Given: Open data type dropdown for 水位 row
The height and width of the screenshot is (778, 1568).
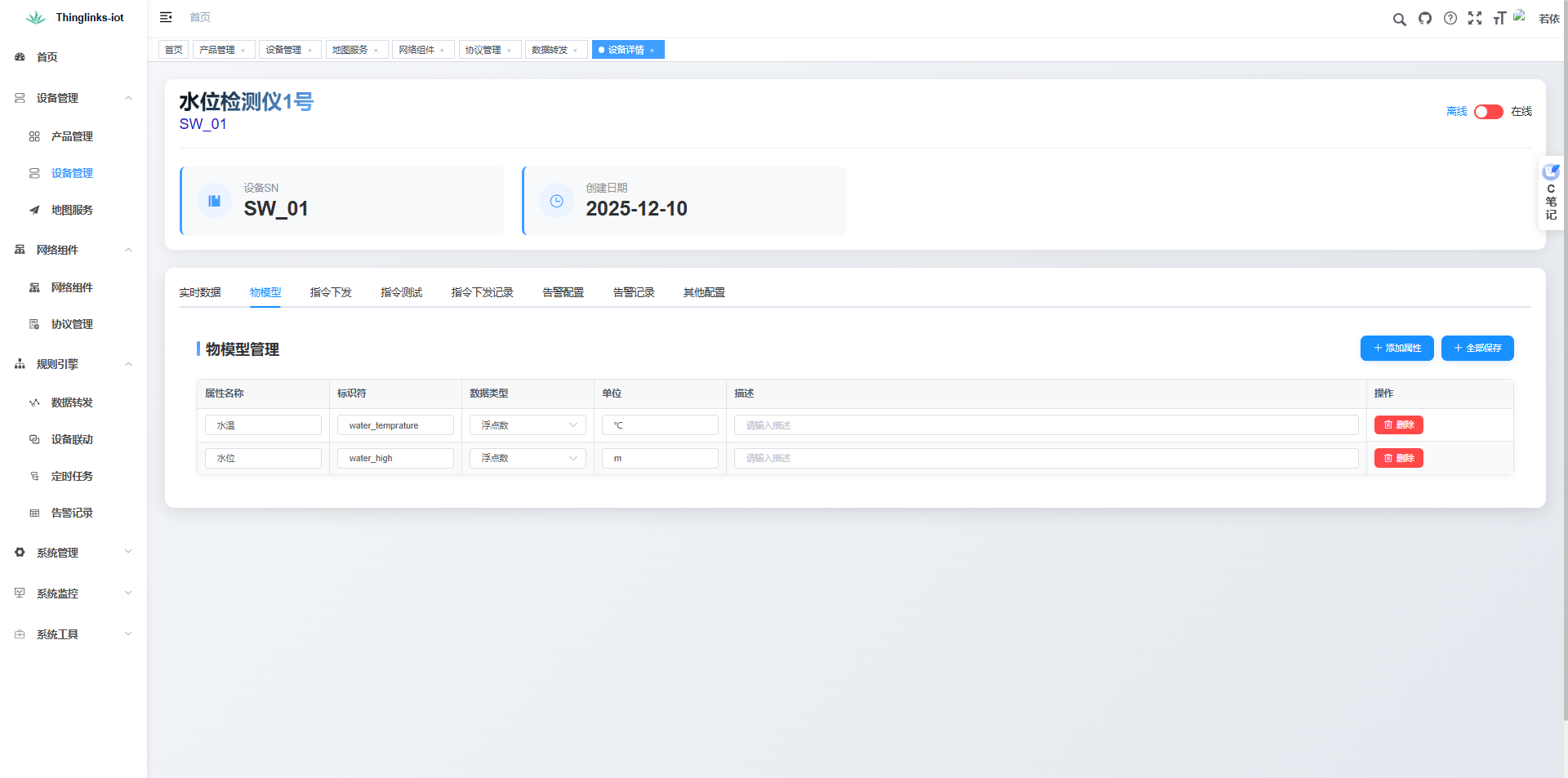Looking at the screenshot, I should tap(528, 458).
